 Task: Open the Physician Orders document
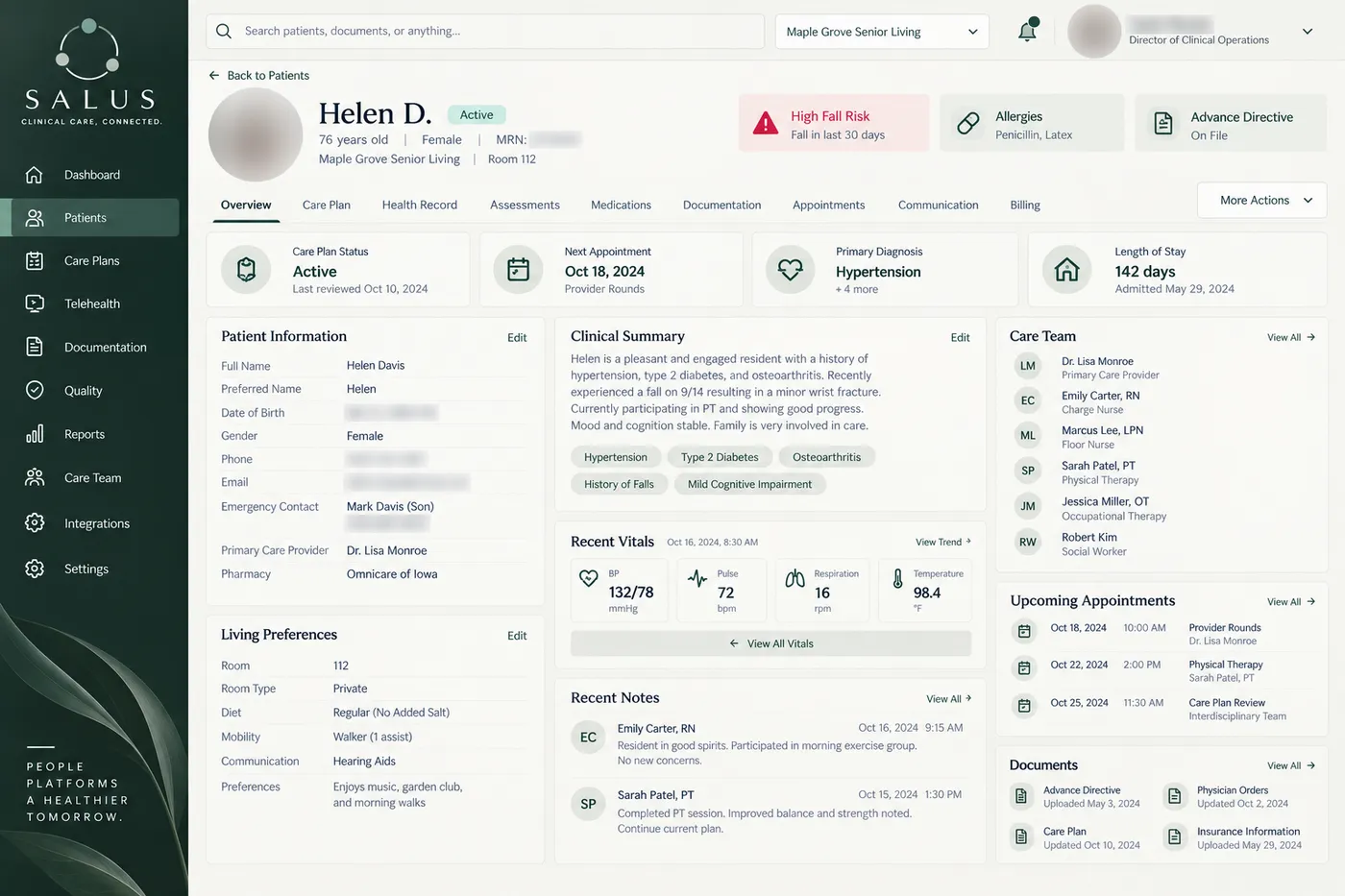1233,796
